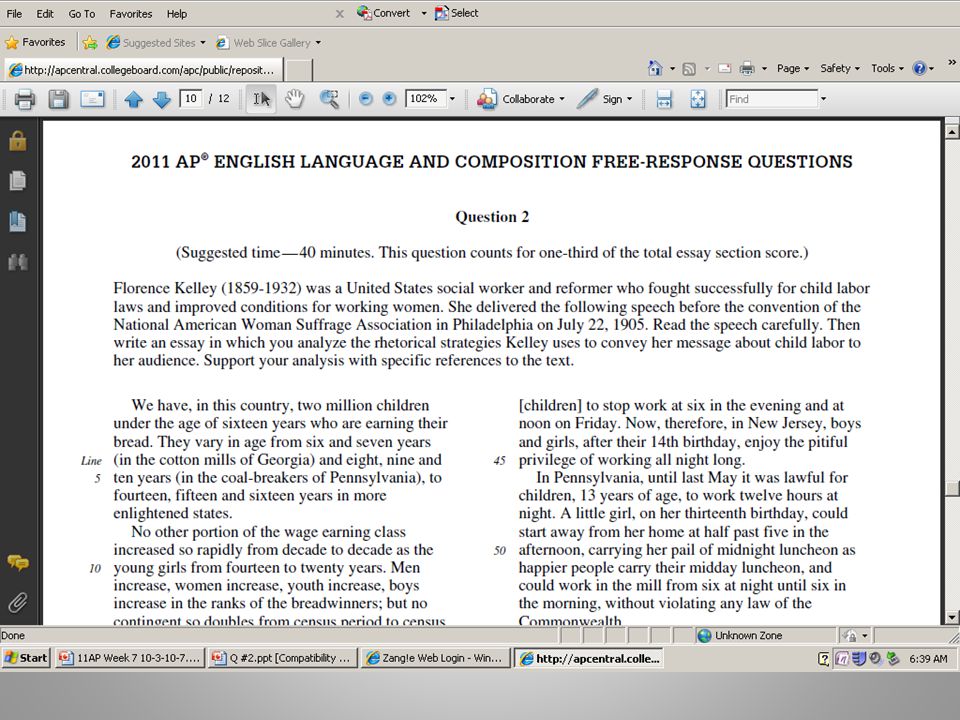960x720 pixels.
Task: Open the Security lock panel in sidebar
Action: coord(18,141)
